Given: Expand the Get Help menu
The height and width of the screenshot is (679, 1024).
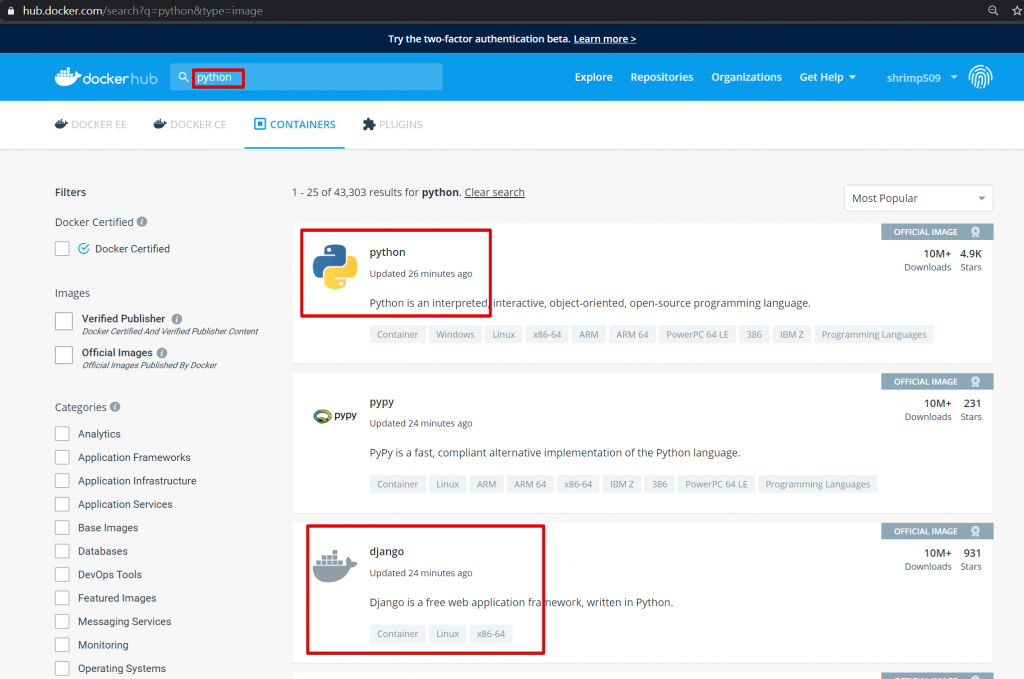Looking at the screenshot, I should (x=827, y=77).
